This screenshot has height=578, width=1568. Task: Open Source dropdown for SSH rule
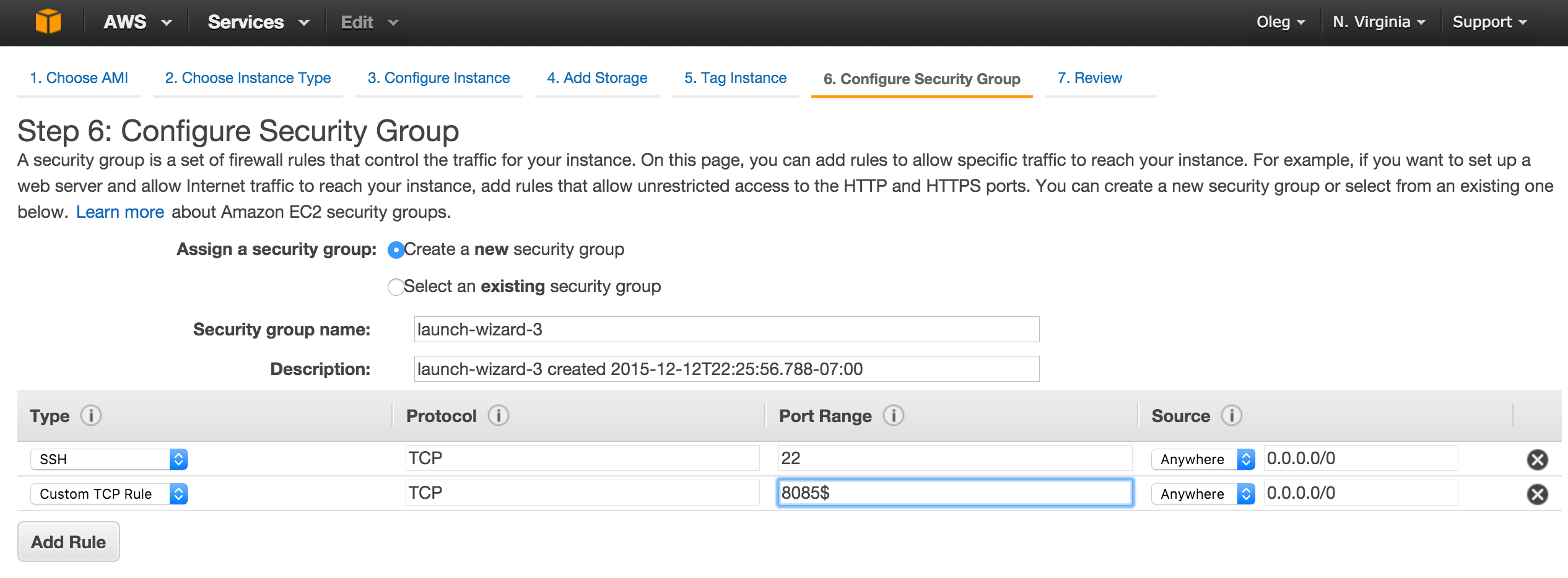pyautogui.click(x=1203, y=459)
